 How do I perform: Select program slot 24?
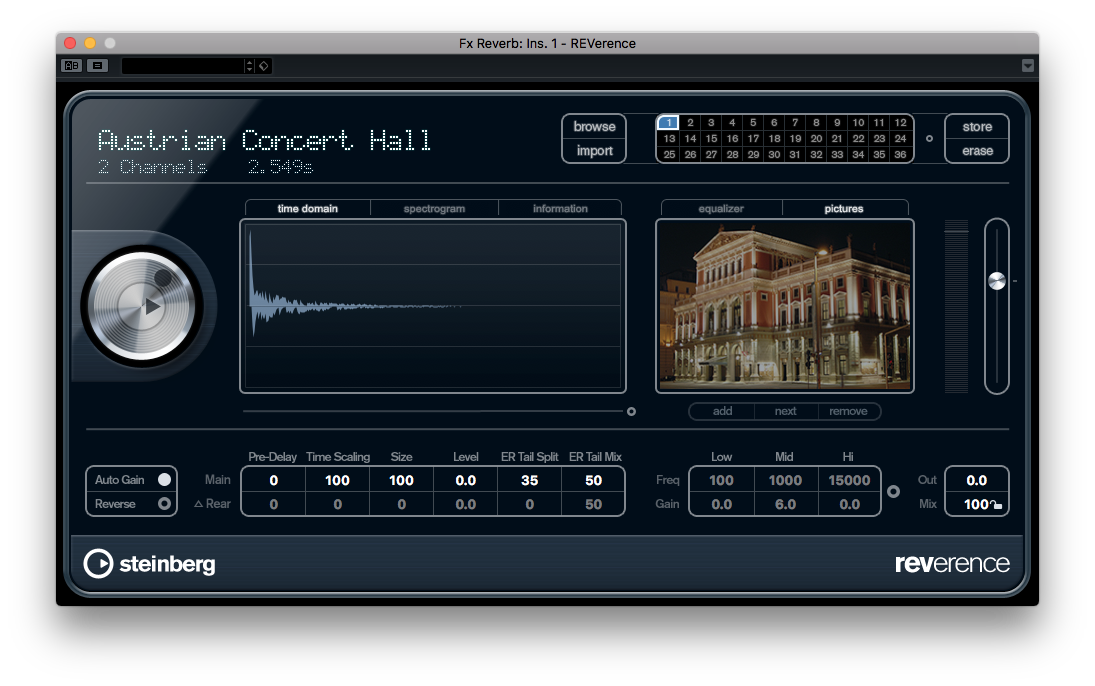901,138
